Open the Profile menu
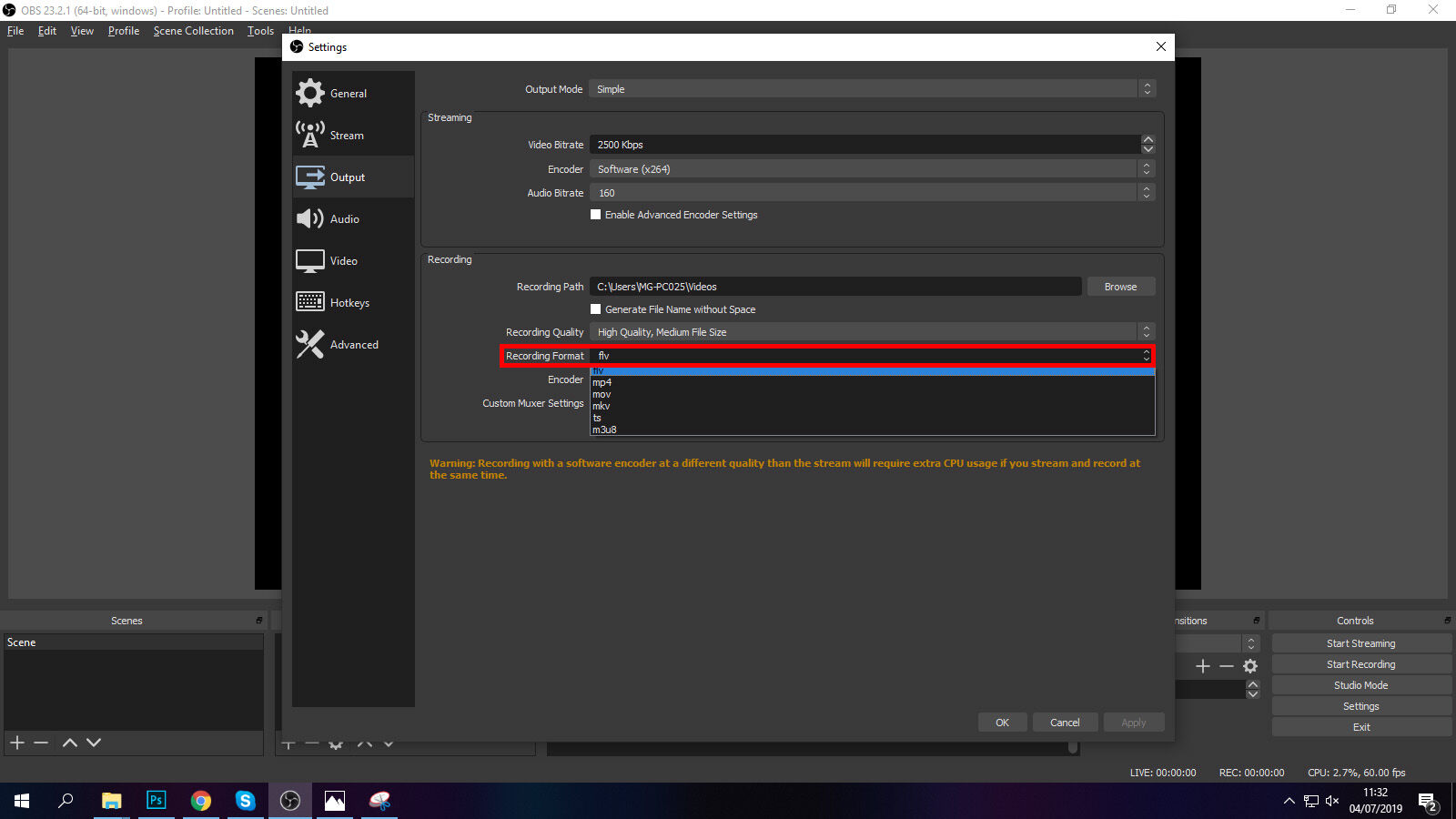 123,31
